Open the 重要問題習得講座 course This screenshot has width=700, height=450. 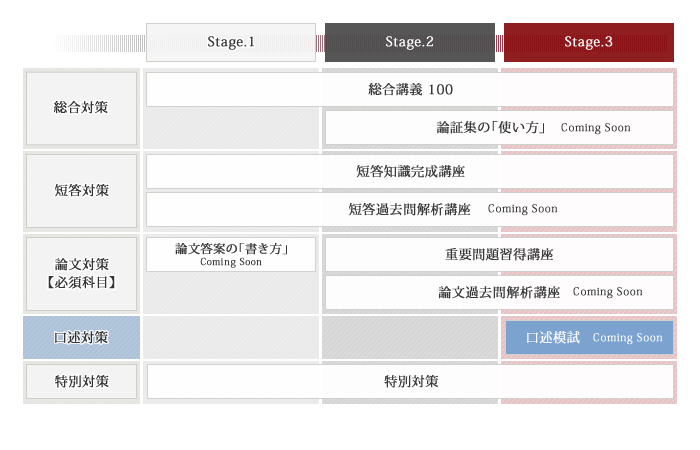(499, 254)
